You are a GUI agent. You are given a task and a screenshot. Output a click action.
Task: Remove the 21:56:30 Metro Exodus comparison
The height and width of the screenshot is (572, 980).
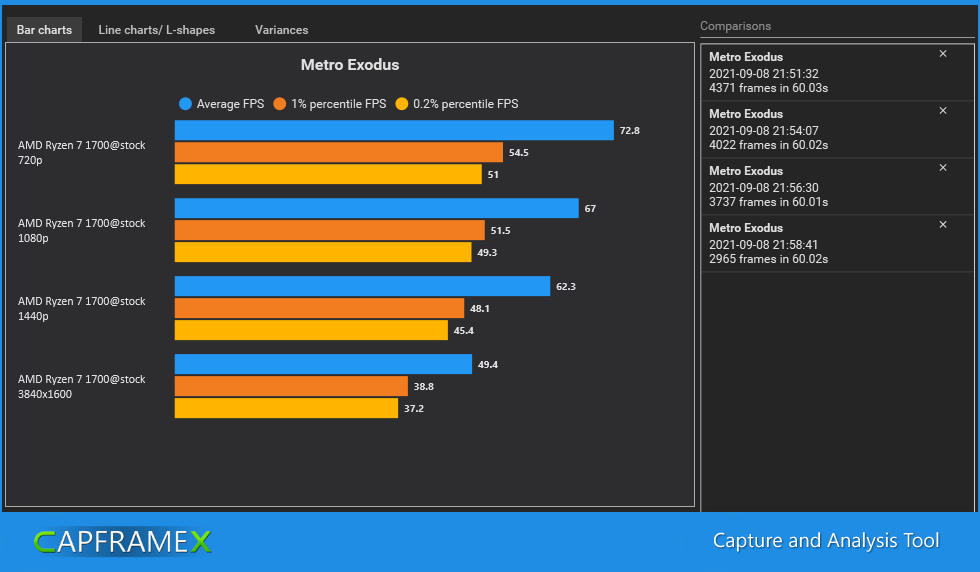pos(942,168)
